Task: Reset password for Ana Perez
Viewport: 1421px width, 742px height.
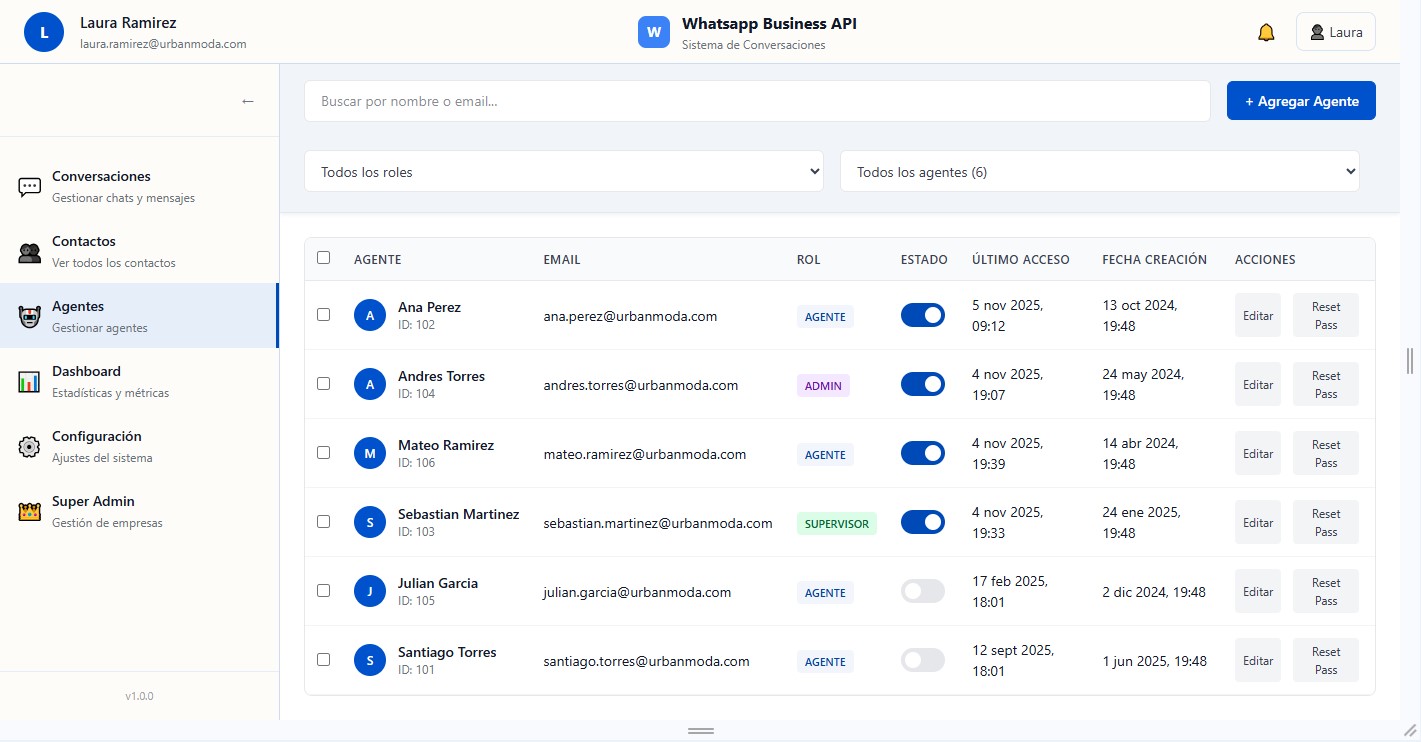Action: click(x=1326, y=316)
